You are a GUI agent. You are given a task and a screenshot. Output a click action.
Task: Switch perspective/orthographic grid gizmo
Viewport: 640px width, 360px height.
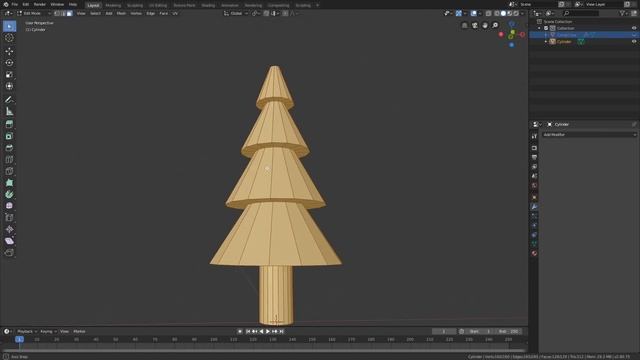coord(464,25)
